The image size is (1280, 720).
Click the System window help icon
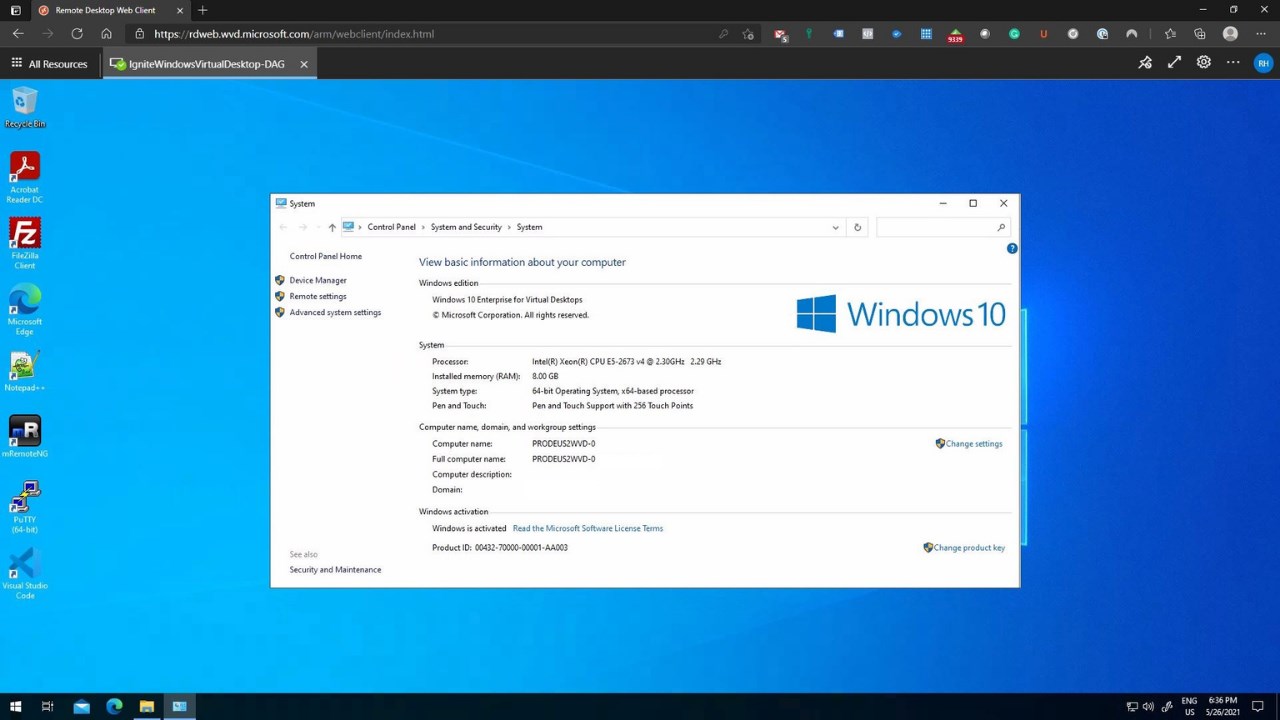[x=1012, y=248]
